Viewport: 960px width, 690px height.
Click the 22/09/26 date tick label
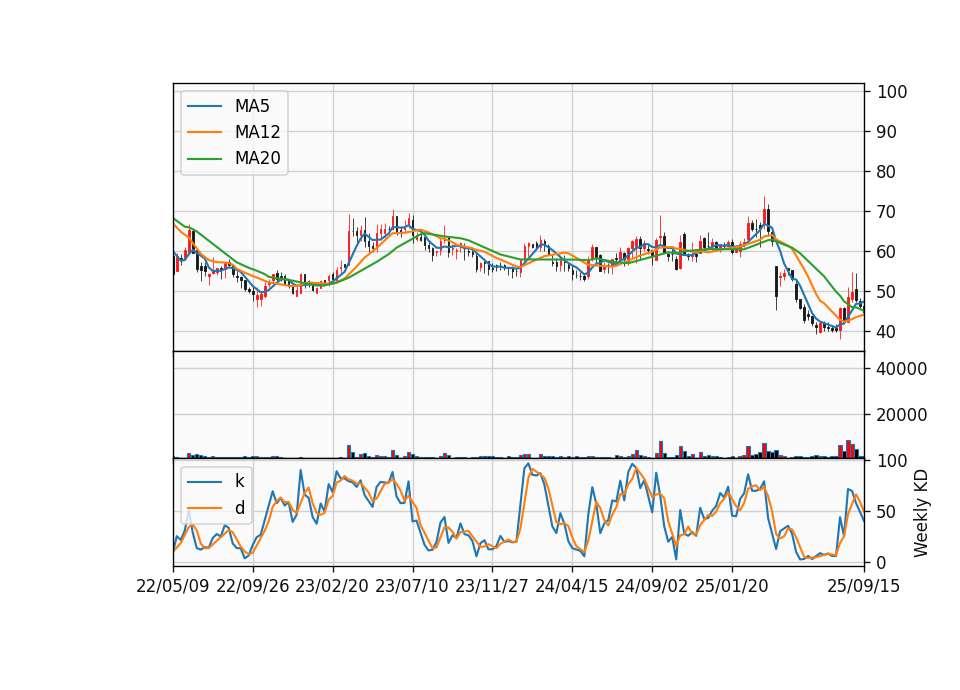pyautogui.click(x=253, y=586)
